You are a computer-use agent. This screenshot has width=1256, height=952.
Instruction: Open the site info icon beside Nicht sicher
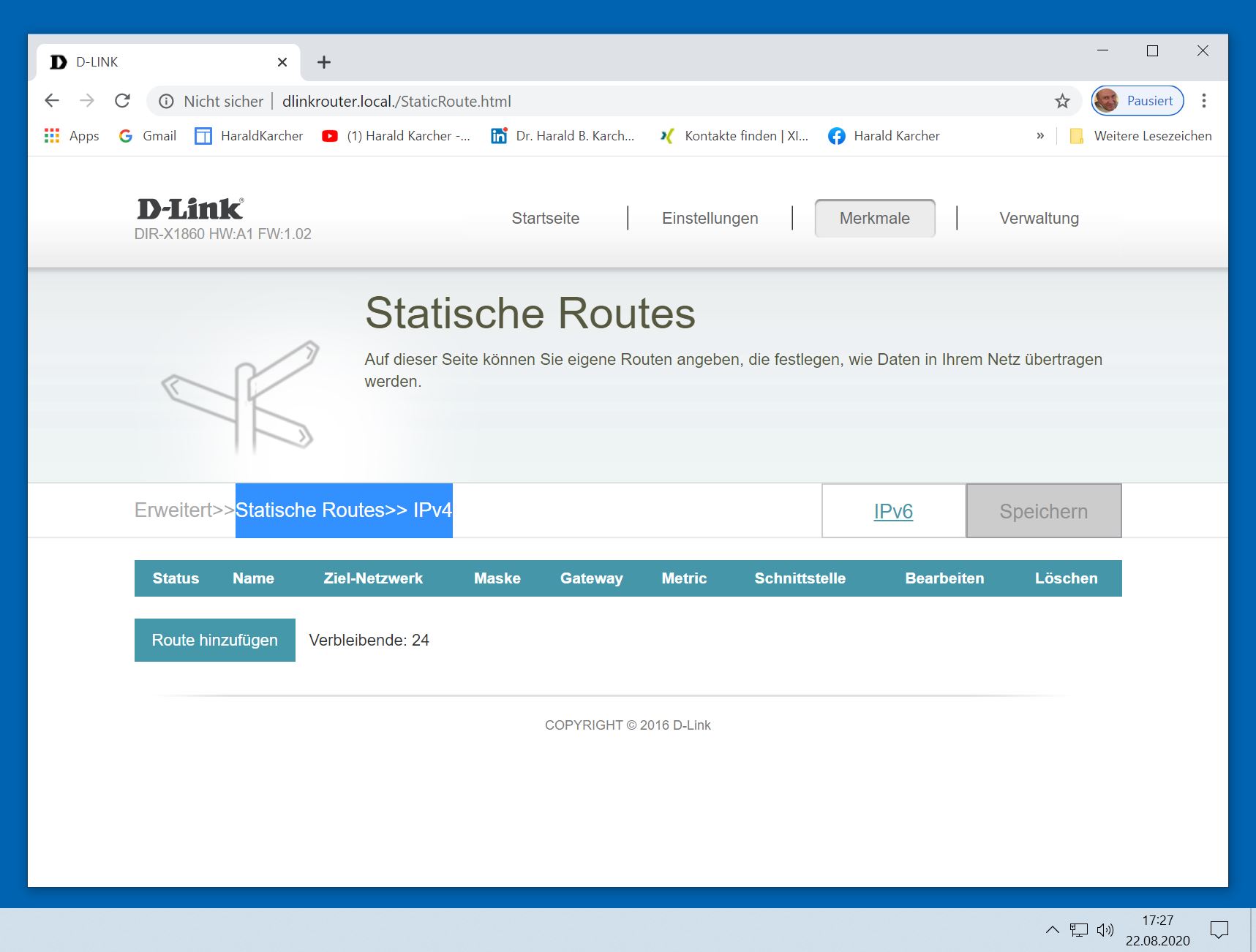click(167, 101)
